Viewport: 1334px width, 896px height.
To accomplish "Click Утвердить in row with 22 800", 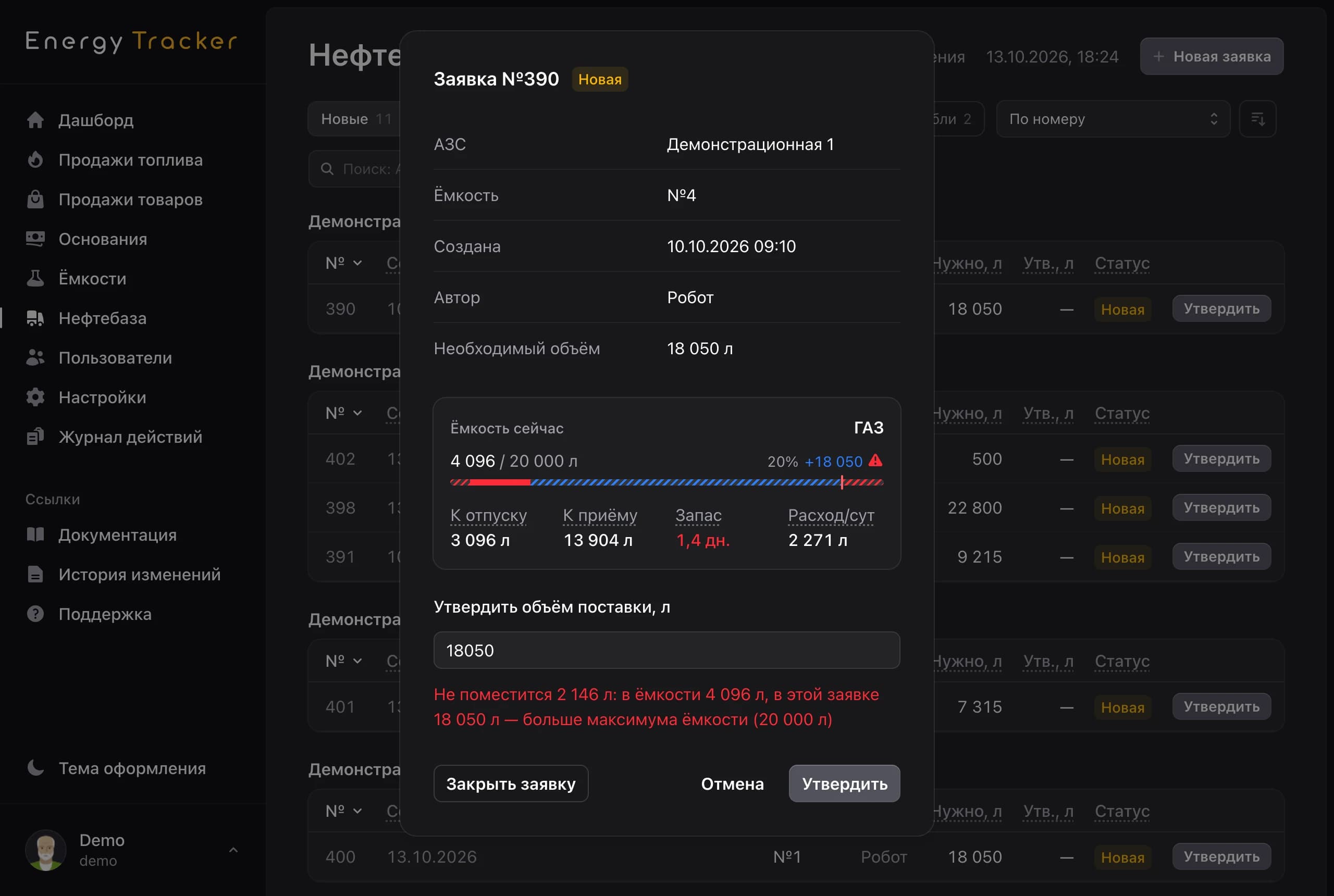I will tap(1221, 507).
